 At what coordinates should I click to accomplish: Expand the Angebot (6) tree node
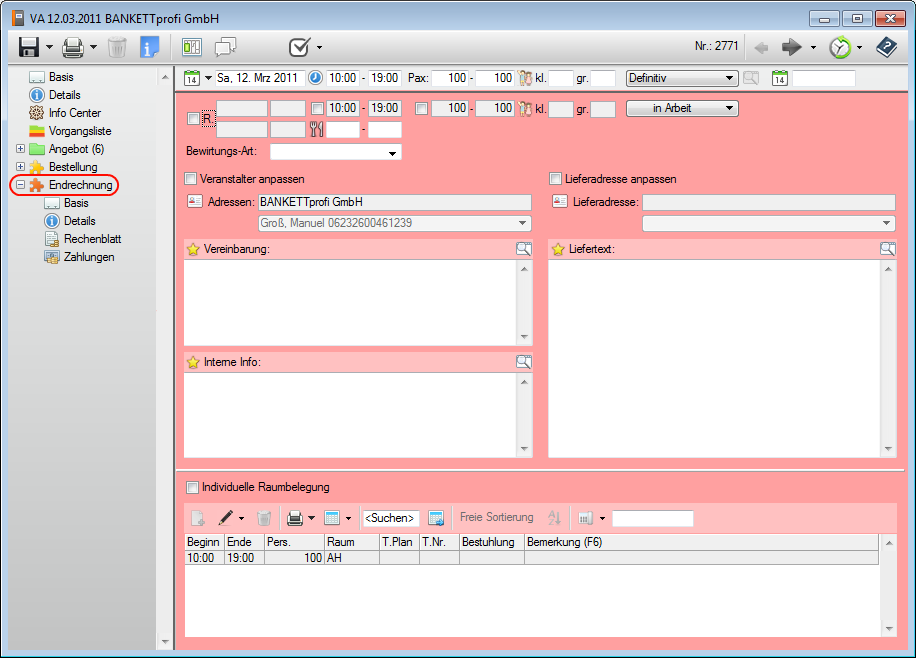(x=20, y=149)
